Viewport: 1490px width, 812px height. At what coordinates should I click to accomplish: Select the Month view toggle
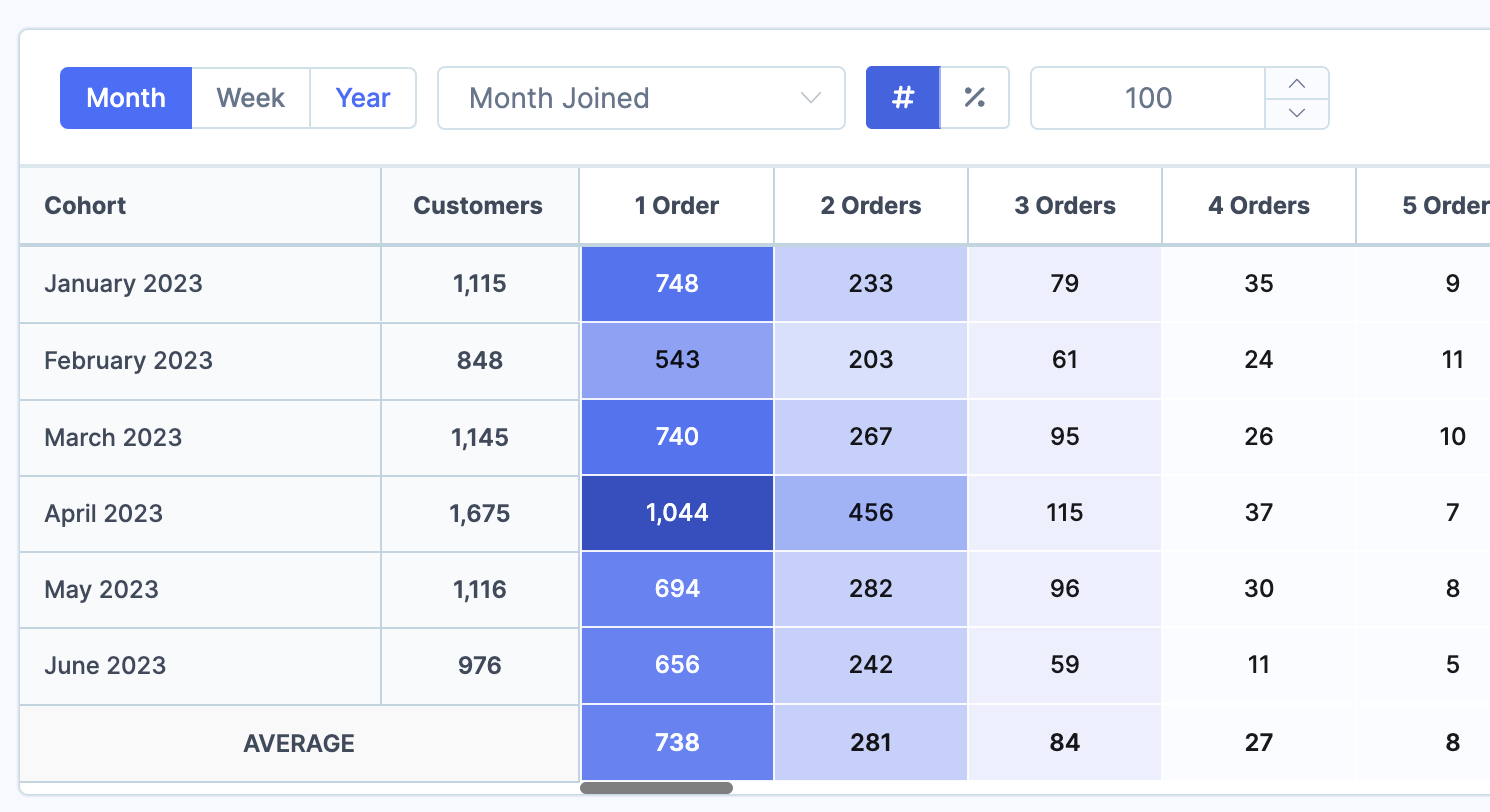coord(125,97)
